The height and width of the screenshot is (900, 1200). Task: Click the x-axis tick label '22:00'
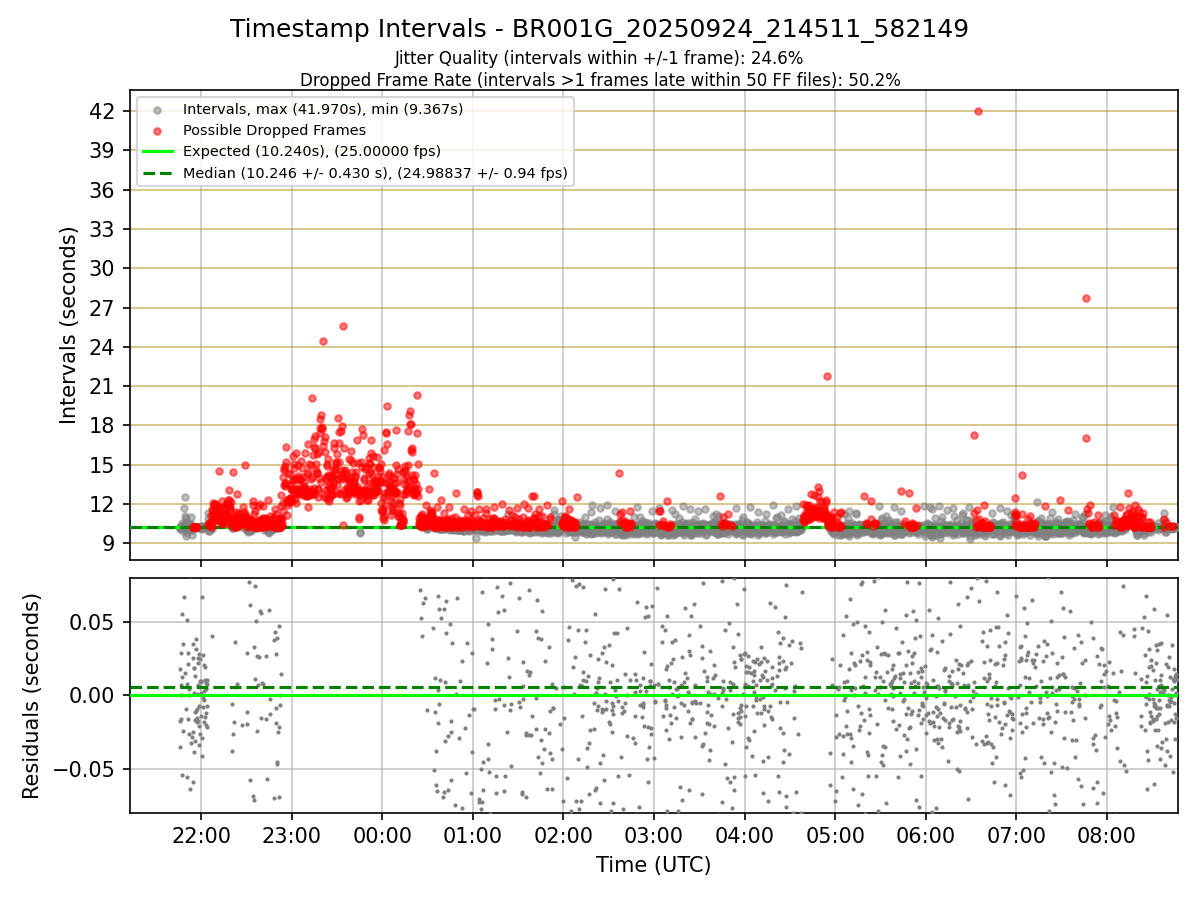click(201, 835)
